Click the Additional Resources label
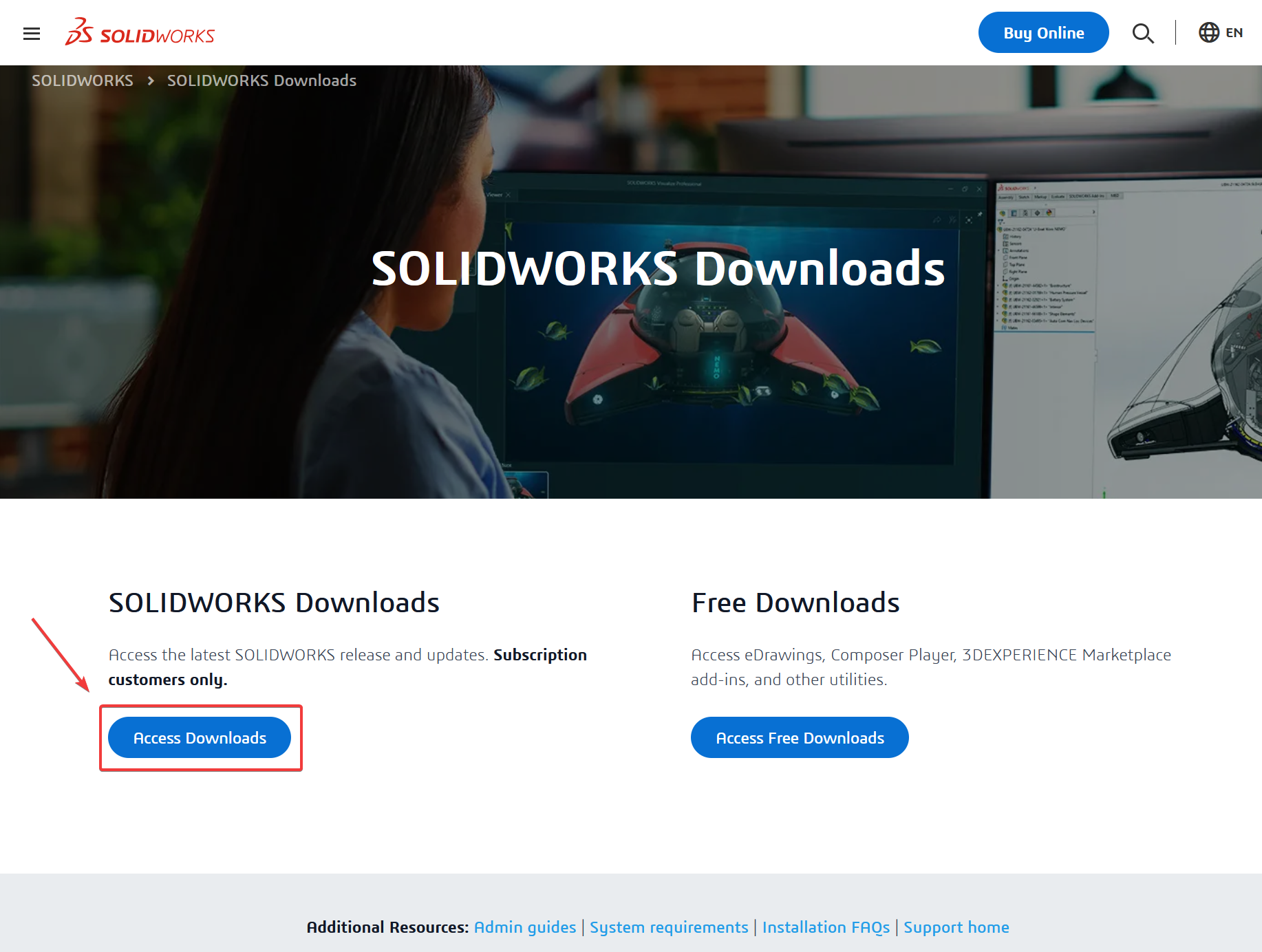 [387, 927]
